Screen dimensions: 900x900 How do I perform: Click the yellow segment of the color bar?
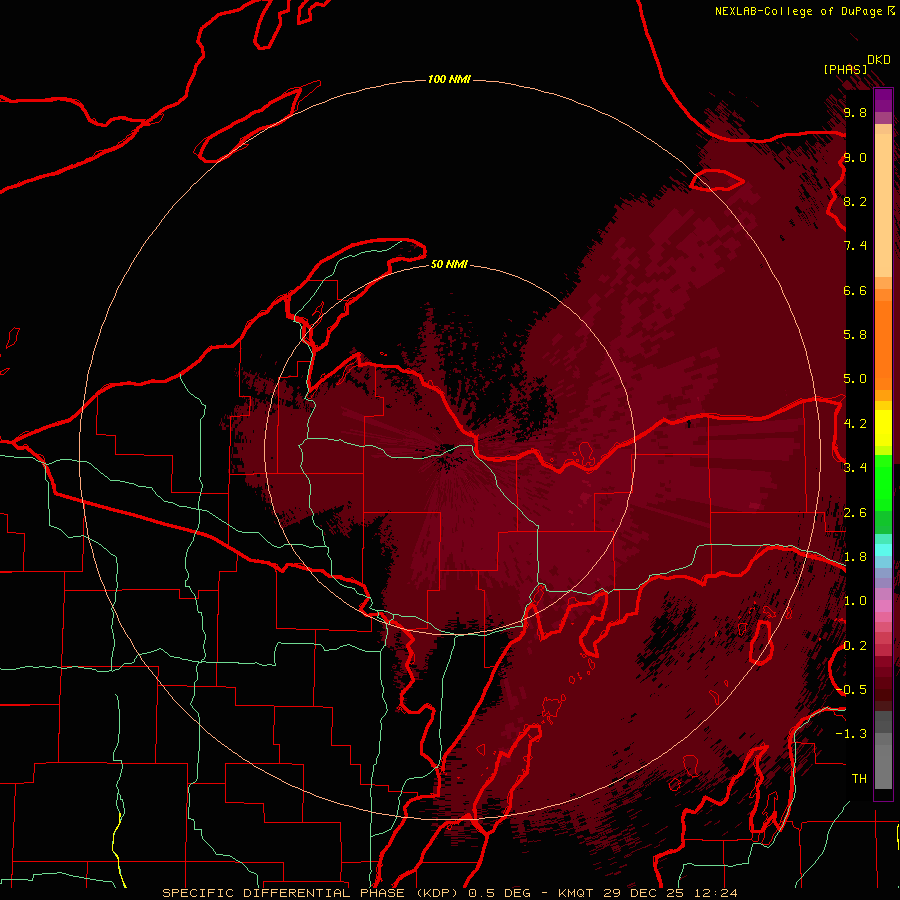click(x=883, y=428)
